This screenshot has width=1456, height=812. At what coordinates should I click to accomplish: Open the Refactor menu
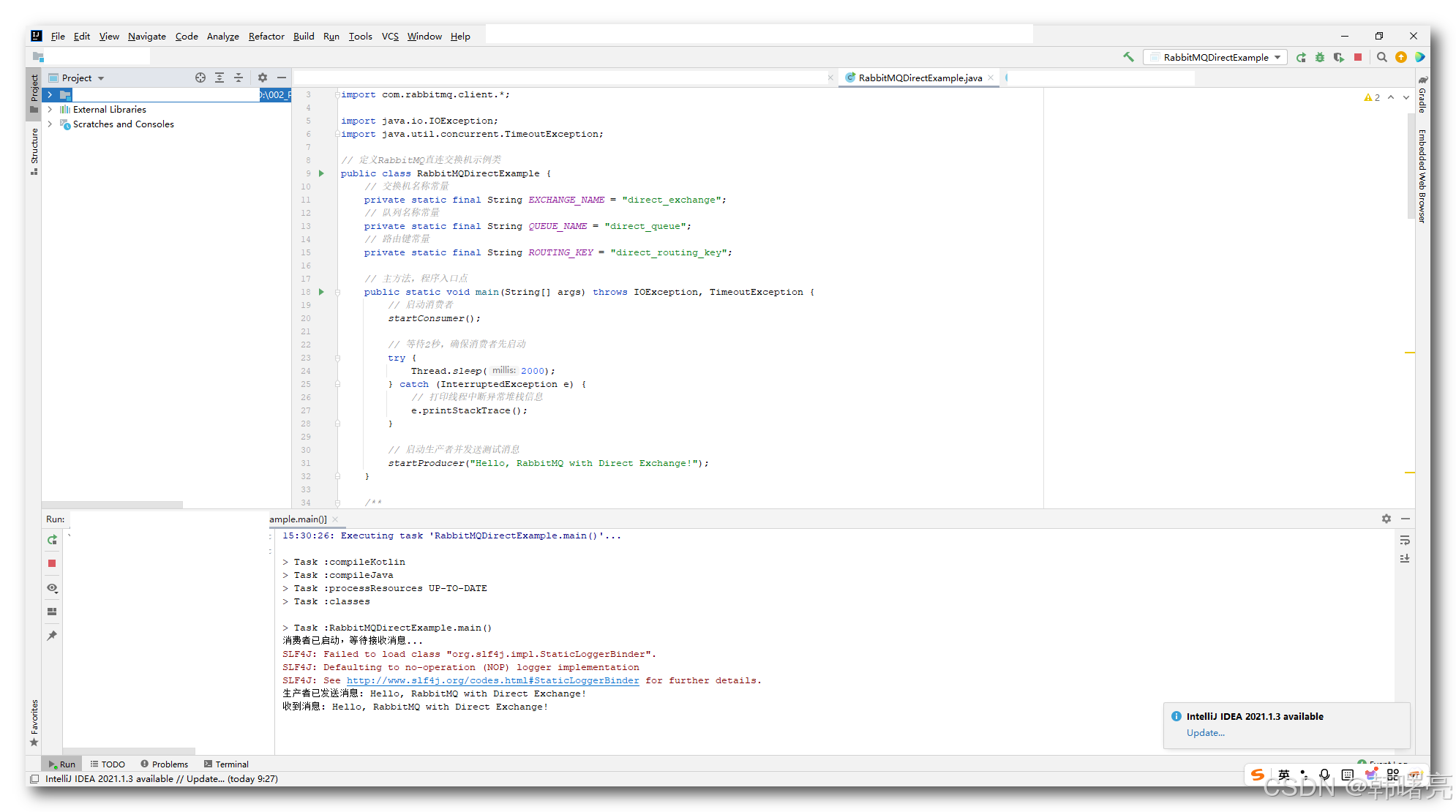pos(266,37)
